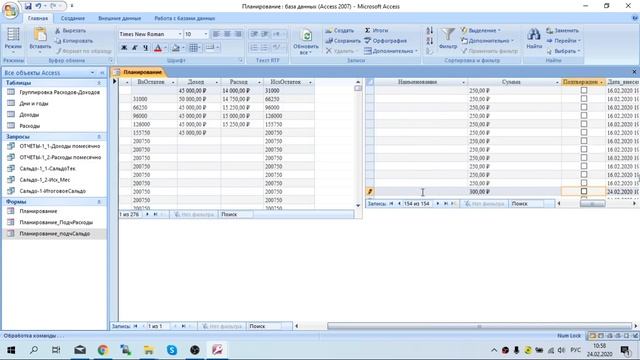Screen dimensions: 640x360
Task: Click Перейти button in Найти group
Action: click(x=563, y=41)
